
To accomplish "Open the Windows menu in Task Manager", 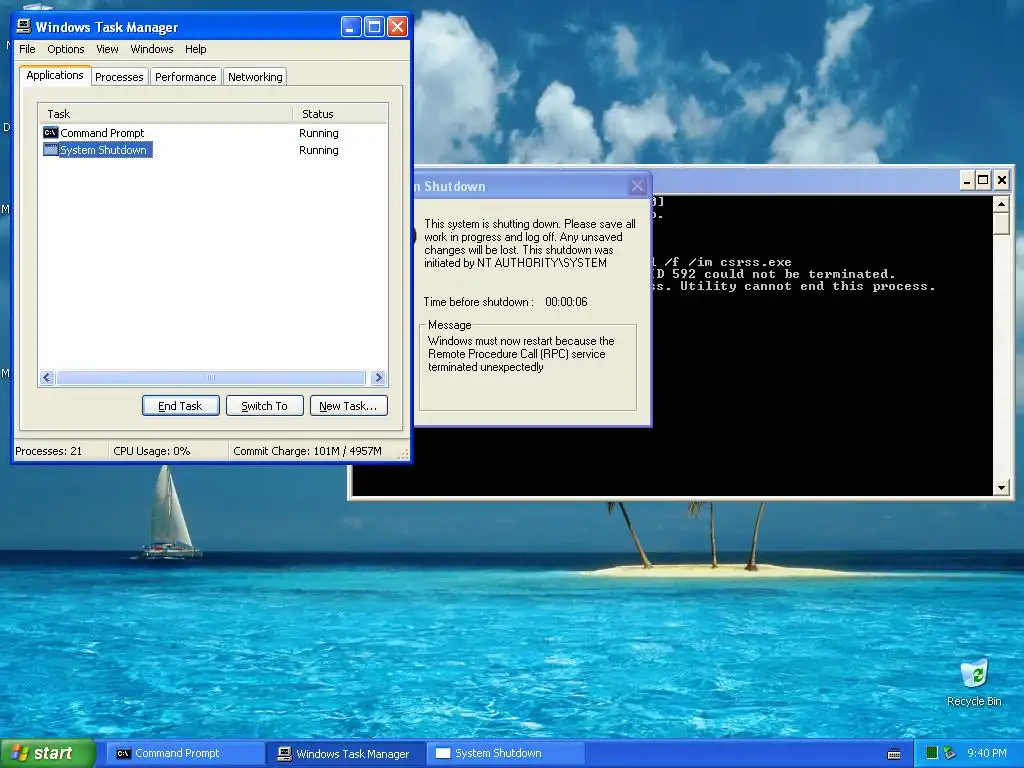I will 152,49.
